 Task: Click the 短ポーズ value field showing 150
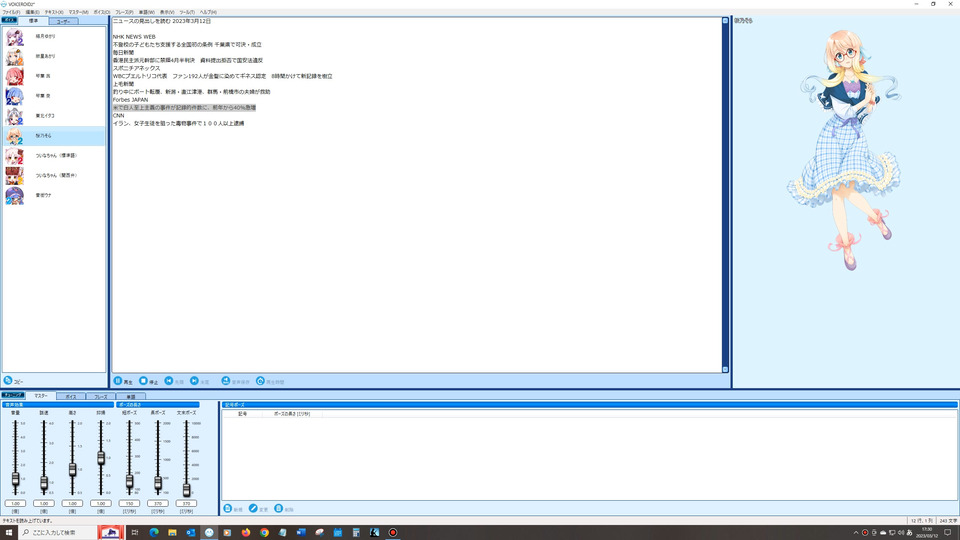pyautogui.click(x=129, y=503)
